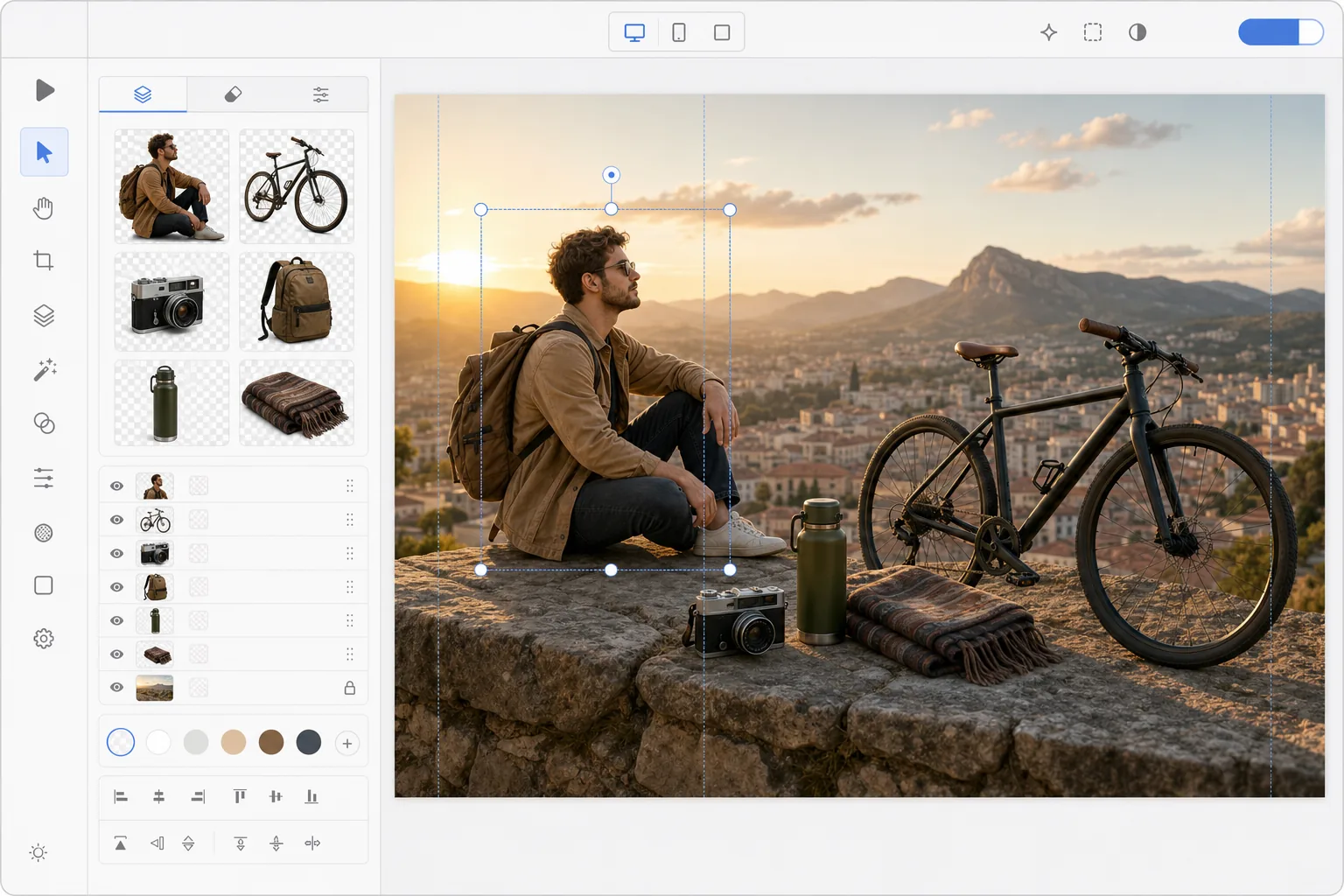Select the pointer arrow tool
Image resolution: width=1344 pixels, height=896 pixels.
pyautogui.click(x=44, y=152)
